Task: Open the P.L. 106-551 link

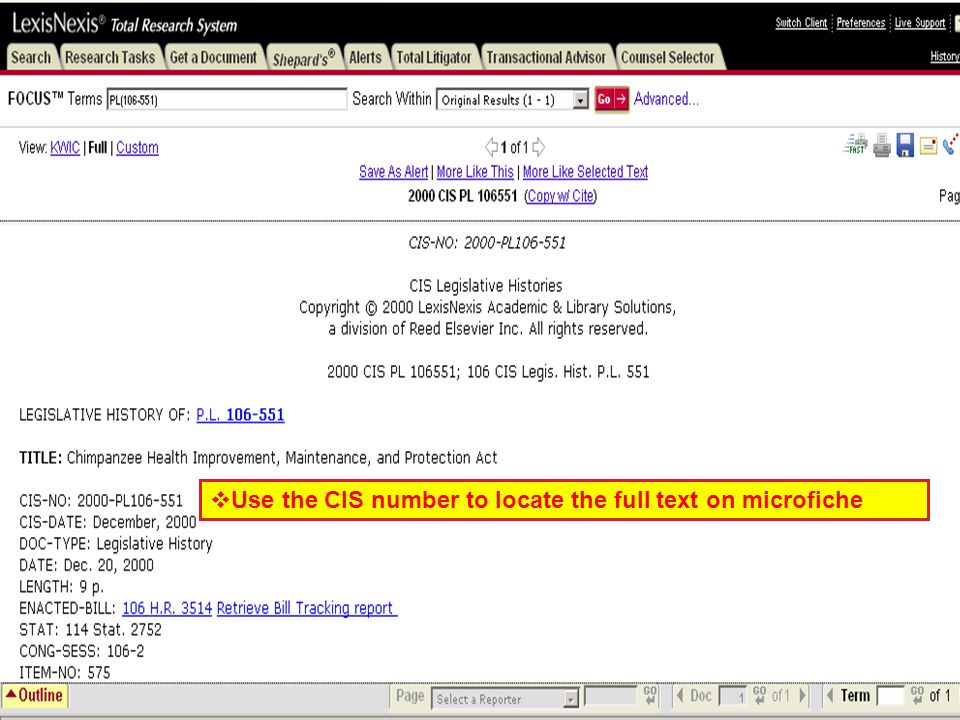Action: pyautogui.click(x=240, y=415)
